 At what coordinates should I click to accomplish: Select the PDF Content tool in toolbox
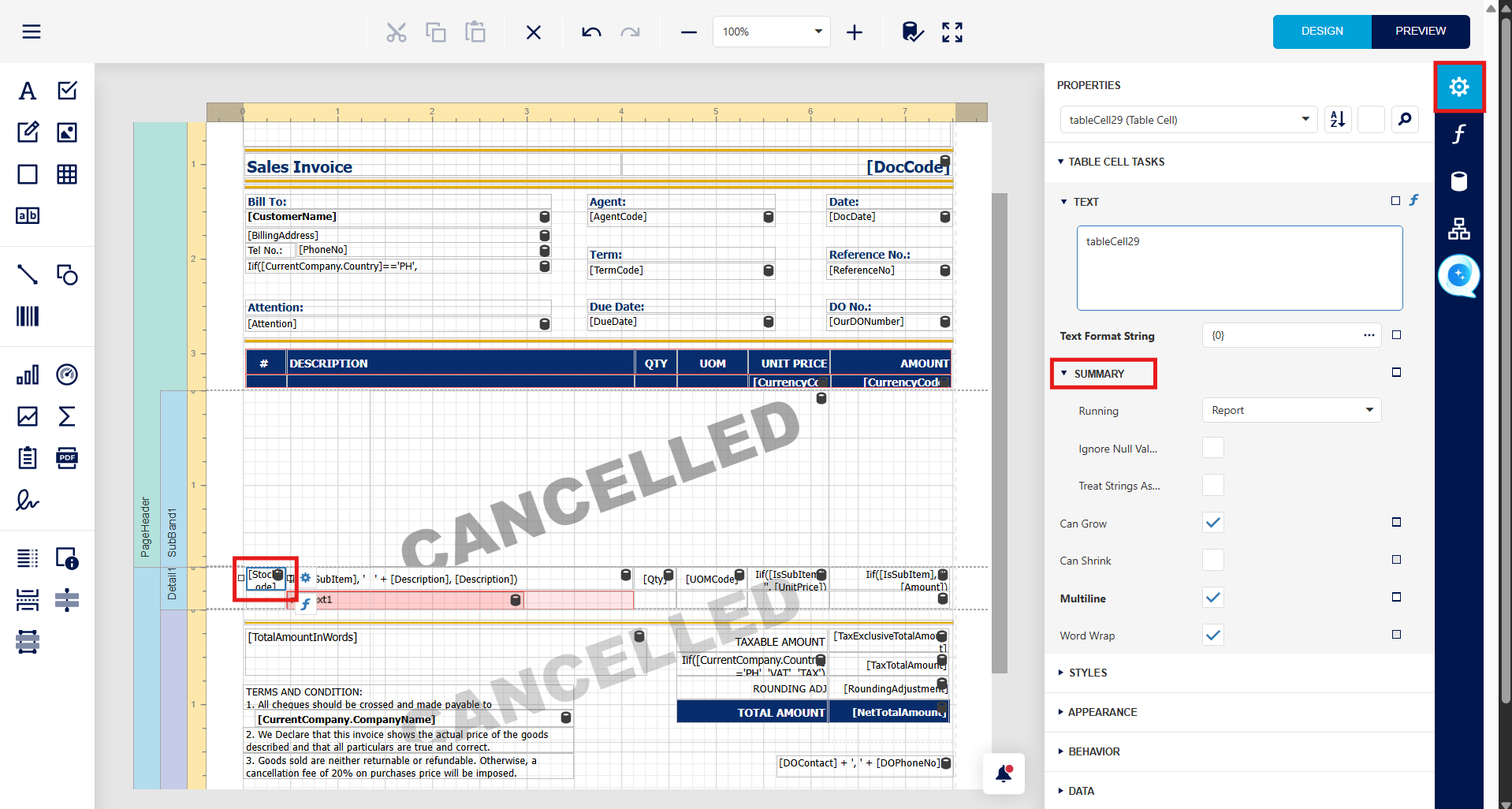[67, 458]
